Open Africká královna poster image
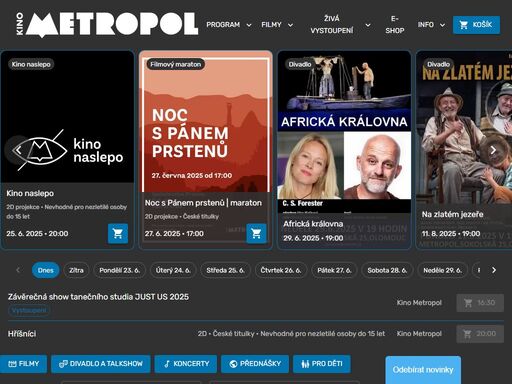This screenshot has height=384, width=512. [344, 132]
